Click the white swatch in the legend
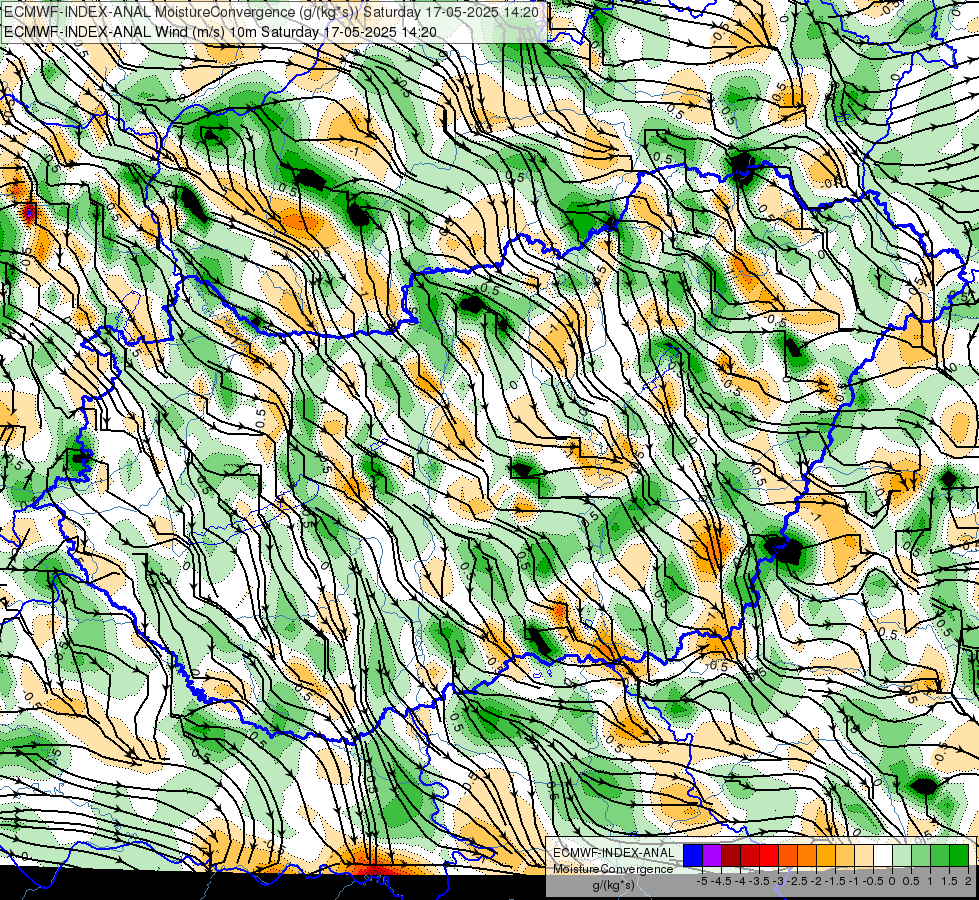The image size is (979, 900). [x=883, y=856]
